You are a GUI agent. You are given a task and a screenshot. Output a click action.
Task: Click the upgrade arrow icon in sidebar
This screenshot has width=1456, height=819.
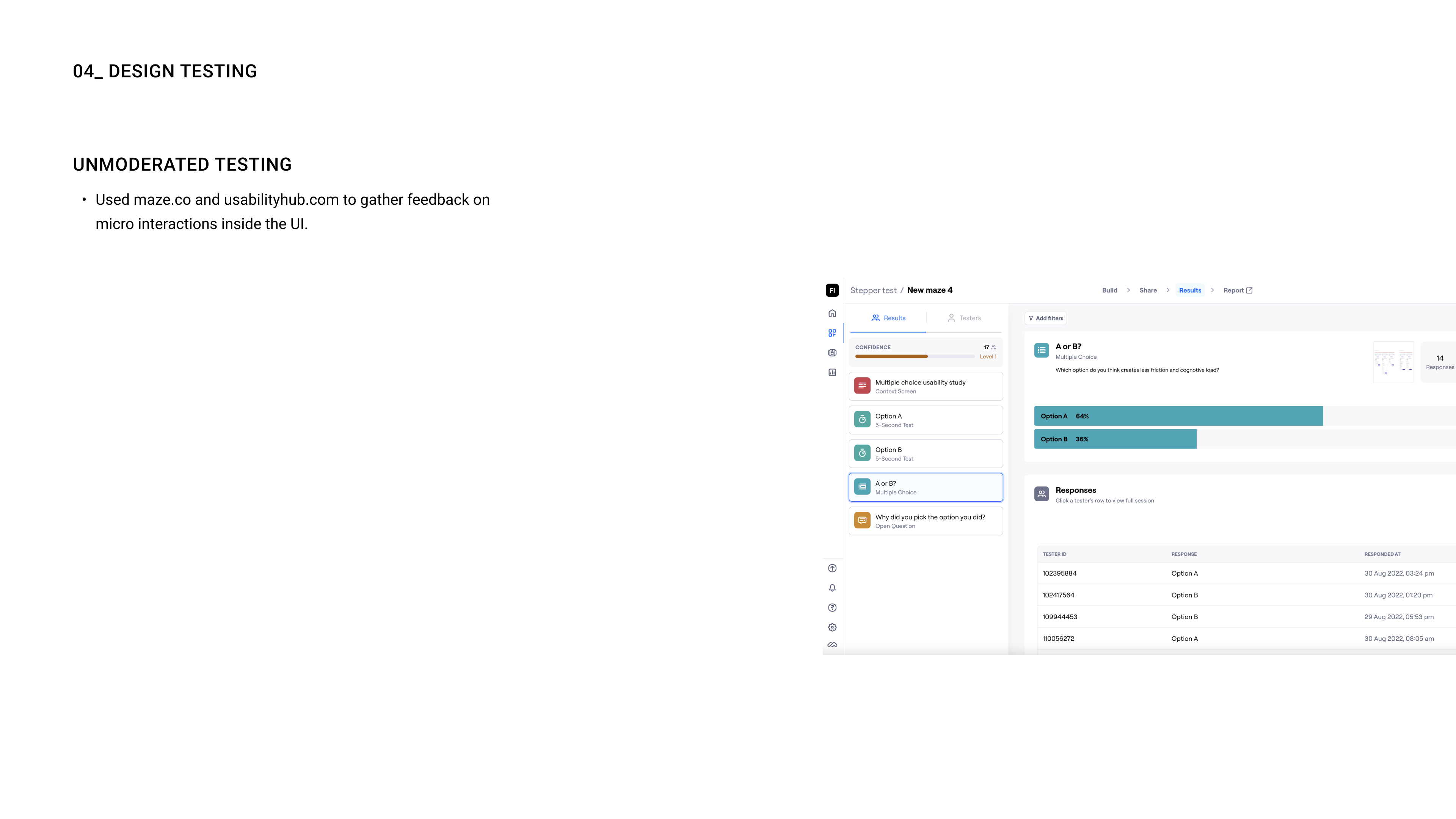point(832,569)
